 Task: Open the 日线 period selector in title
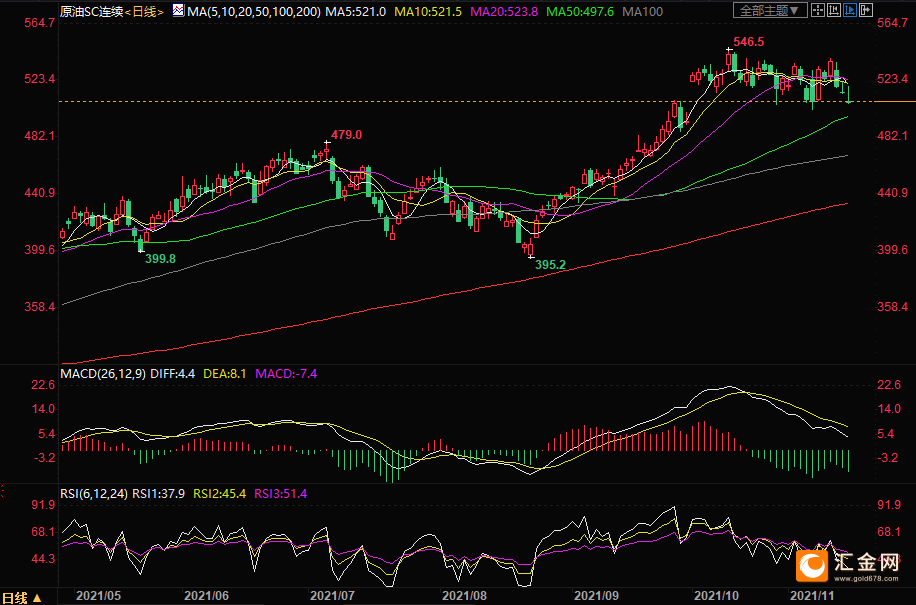(x=144, y=11)
